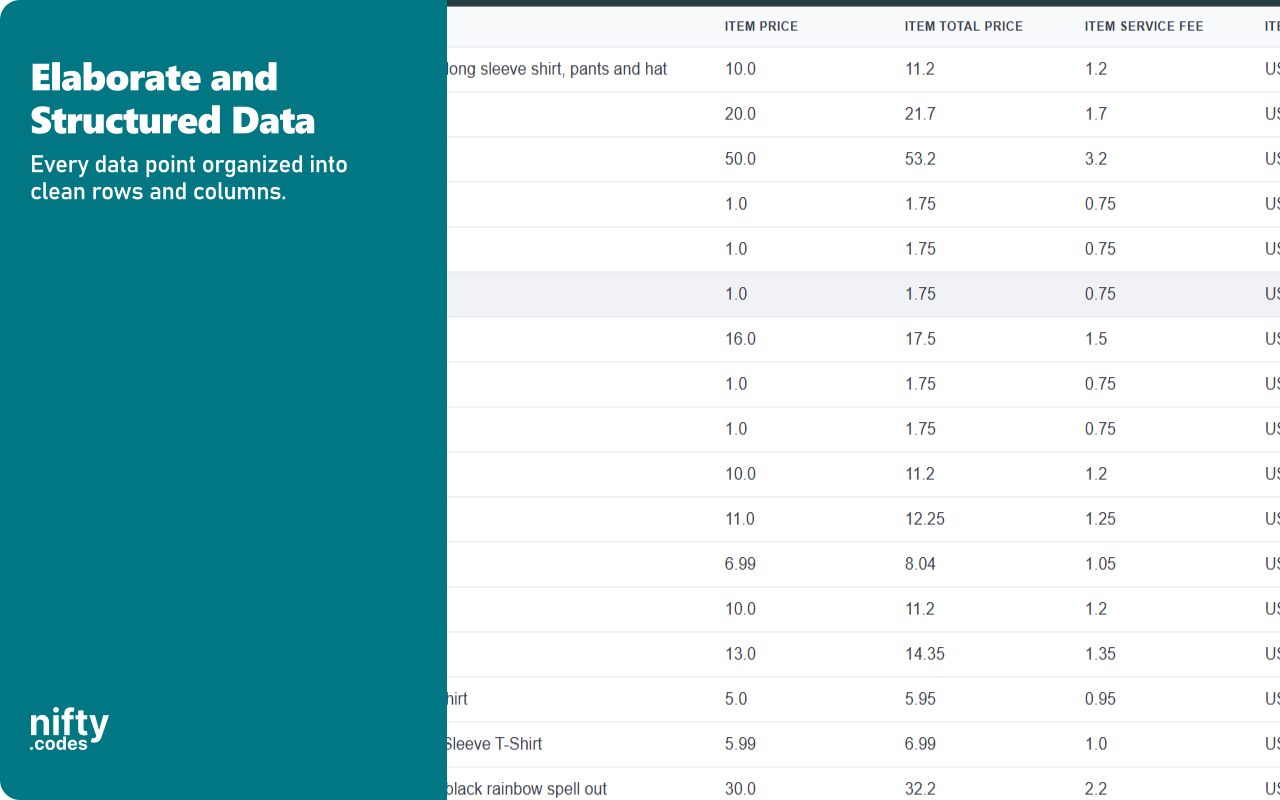
Task: Click the 'Elaborate and Structured Data' heading
Action: (x=173, y=99)
